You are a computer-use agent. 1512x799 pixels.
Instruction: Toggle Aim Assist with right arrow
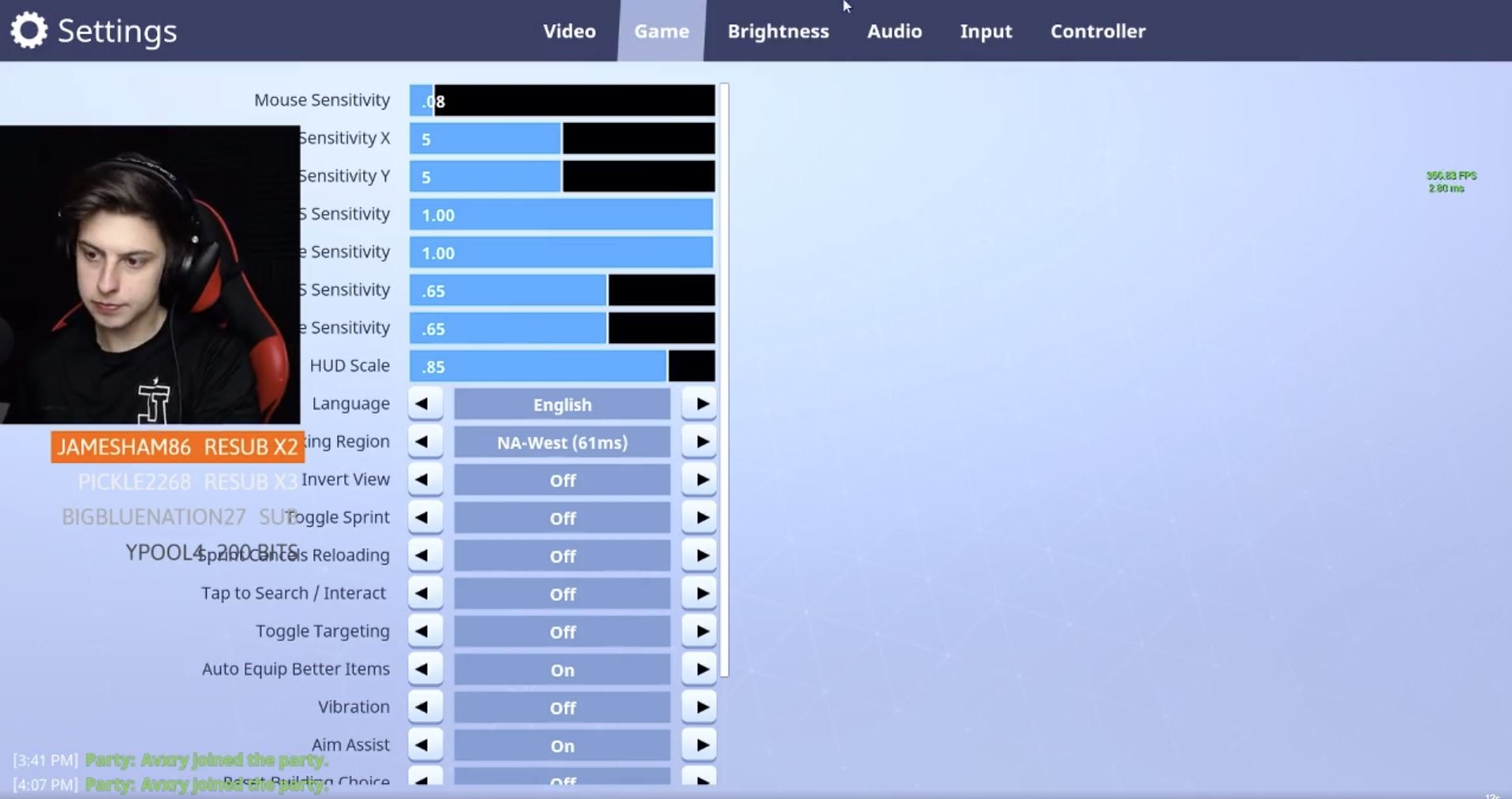coord(699,745)
